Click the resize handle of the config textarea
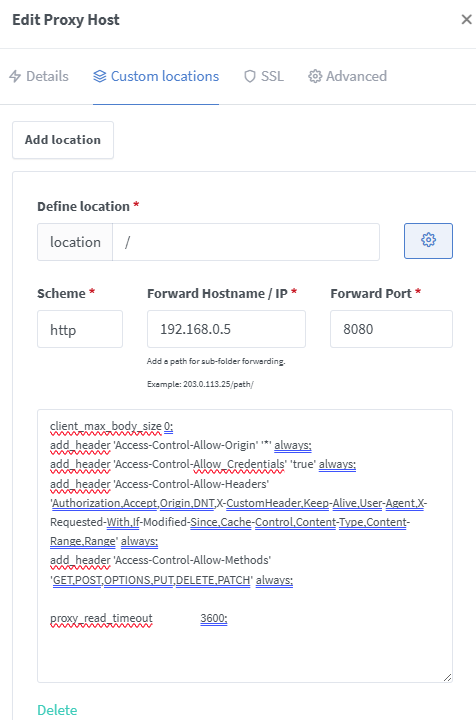This screenshot has width=476, height=720. [447, 677]
